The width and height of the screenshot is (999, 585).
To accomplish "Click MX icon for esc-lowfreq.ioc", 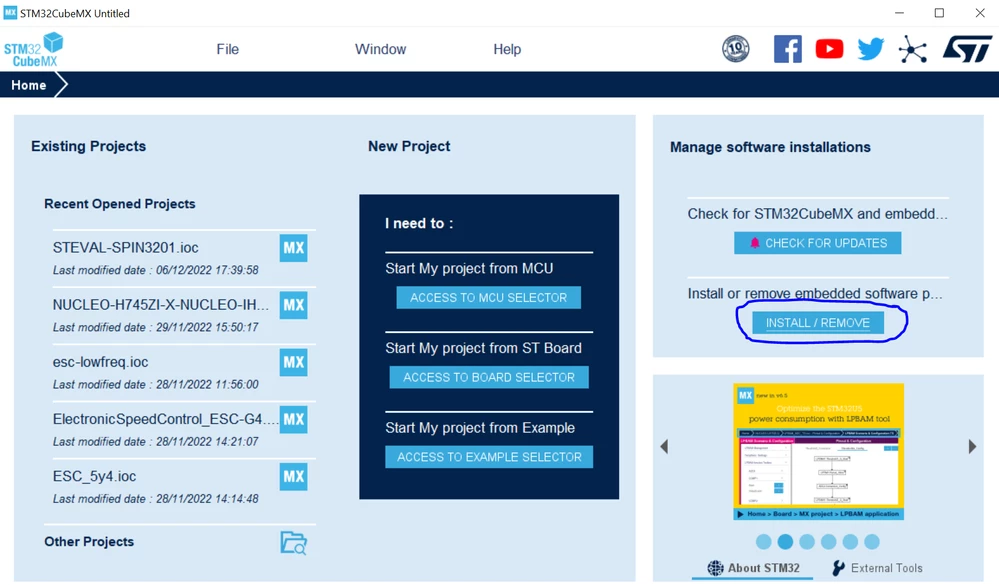I will point(294,363).
